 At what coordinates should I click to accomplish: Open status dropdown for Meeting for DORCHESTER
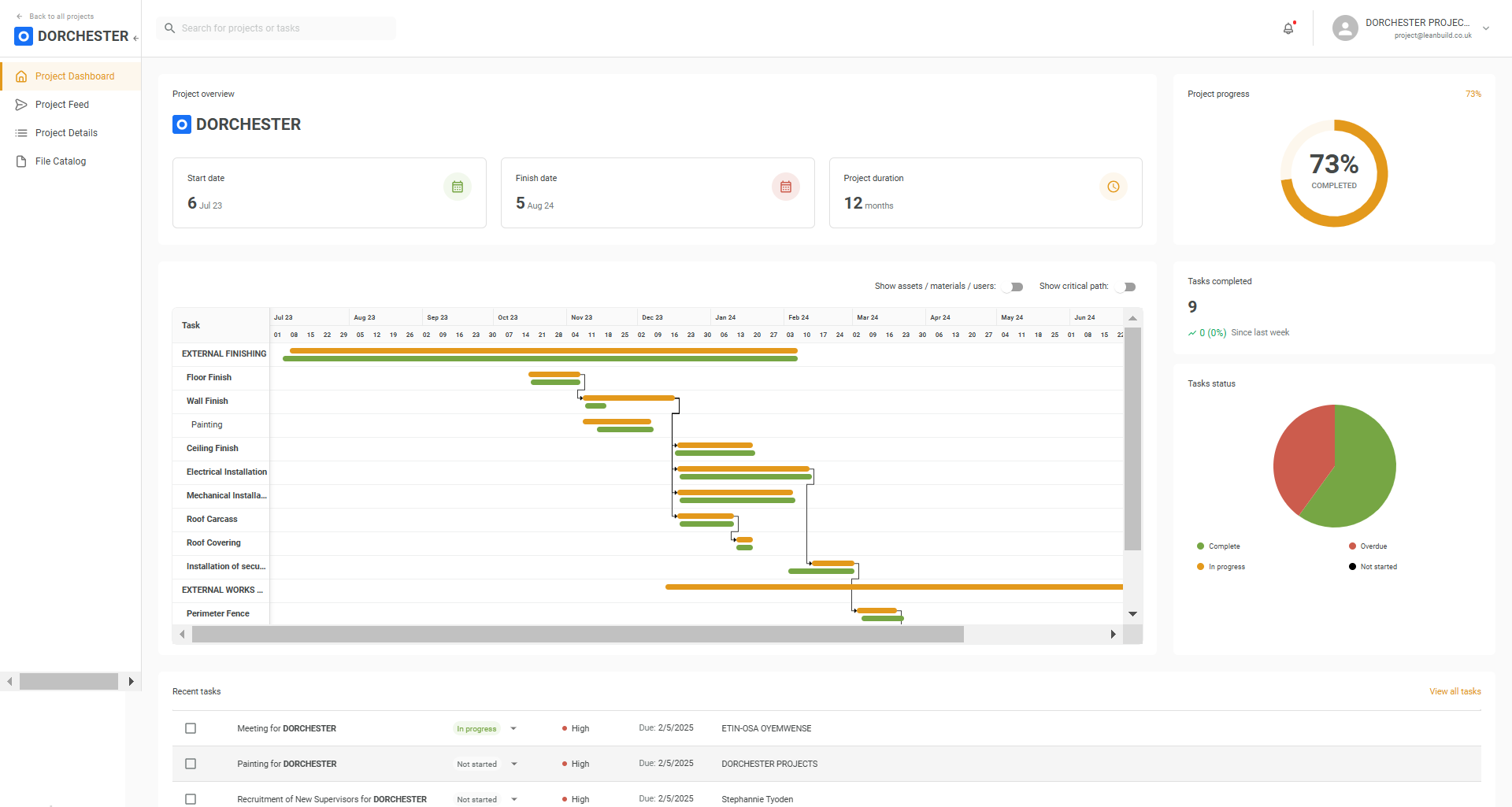(x=513, y=728)
